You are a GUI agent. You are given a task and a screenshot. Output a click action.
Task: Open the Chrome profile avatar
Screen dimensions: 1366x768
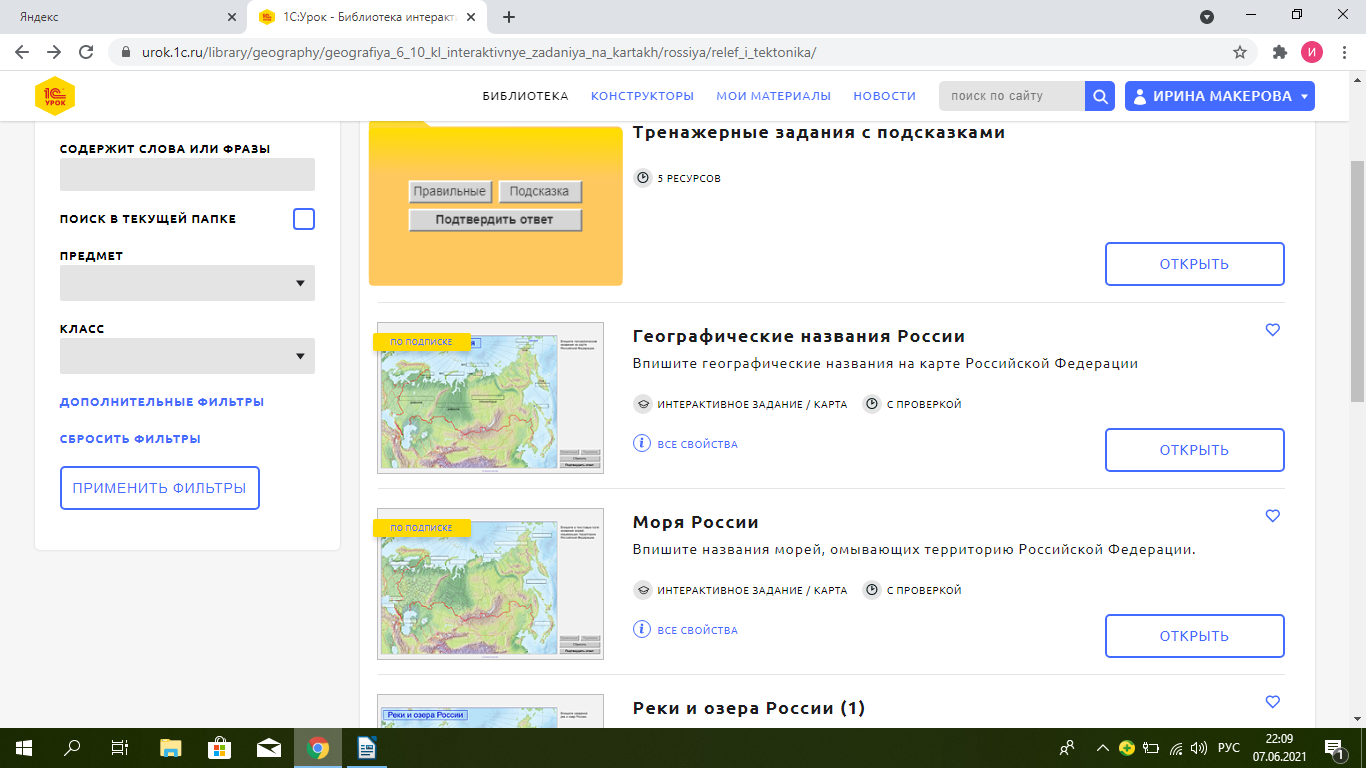(1312, 52)
